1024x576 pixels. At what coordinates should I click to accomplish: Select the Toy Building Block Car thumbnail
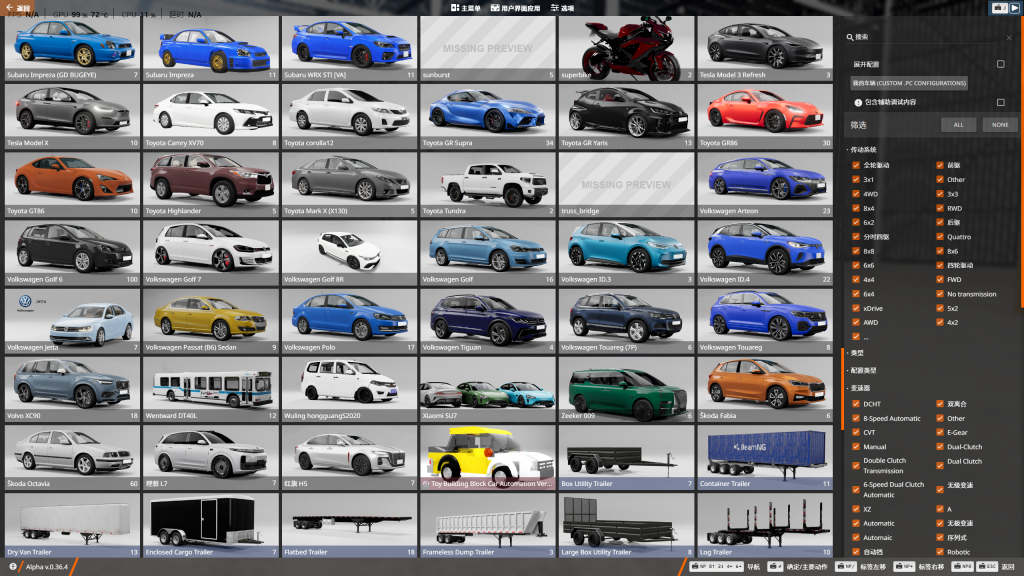488,457
